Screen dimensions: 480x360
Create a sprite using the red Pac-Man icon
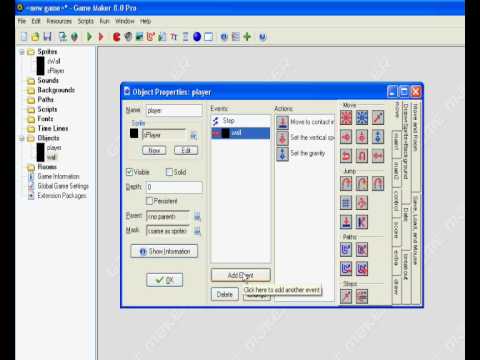coord(116,36)
